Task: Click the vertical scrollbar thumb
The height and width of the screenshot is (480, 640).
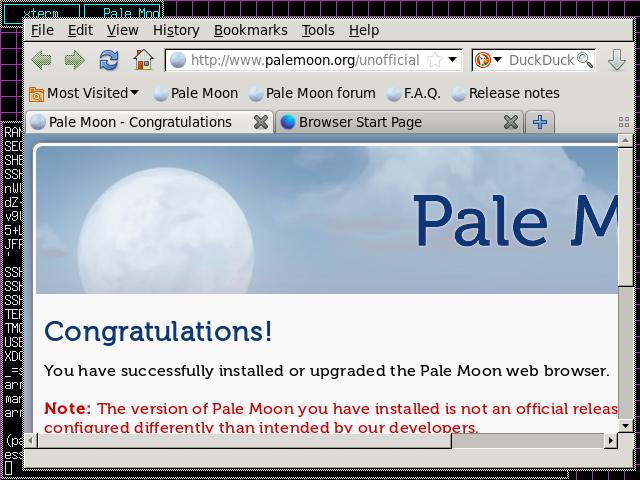Action: tap(625, 217)
